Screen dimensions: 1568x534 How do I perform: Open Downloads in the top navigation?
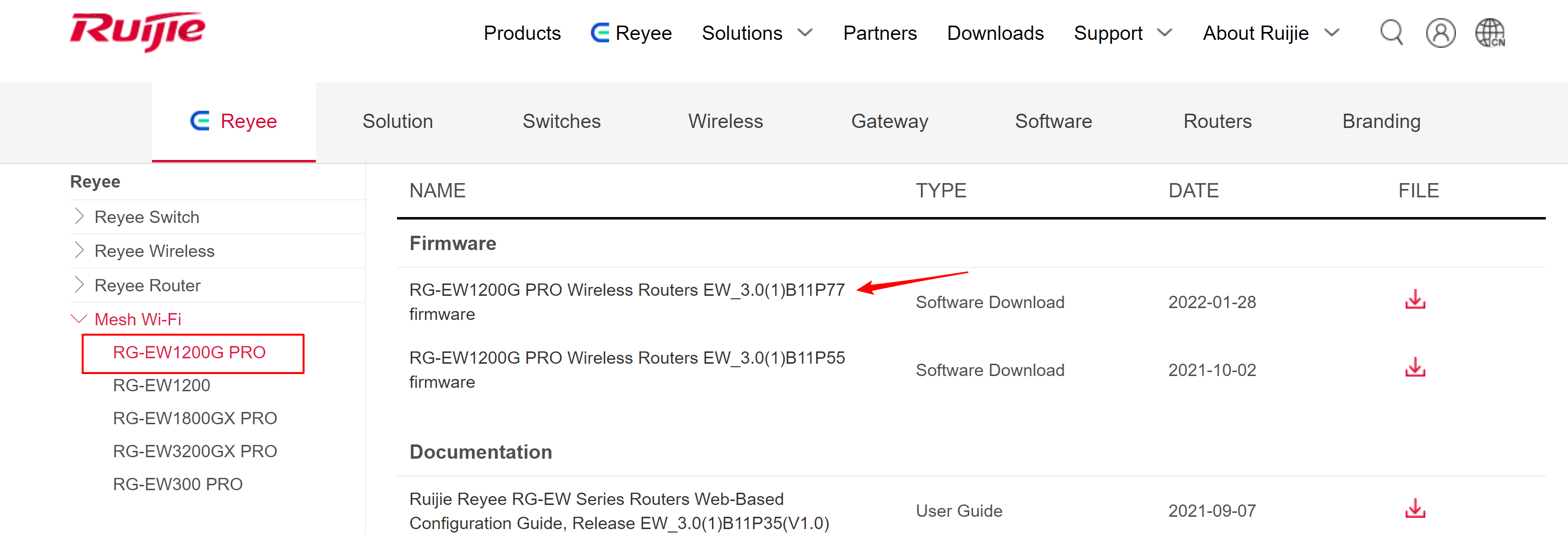point(995,33)
